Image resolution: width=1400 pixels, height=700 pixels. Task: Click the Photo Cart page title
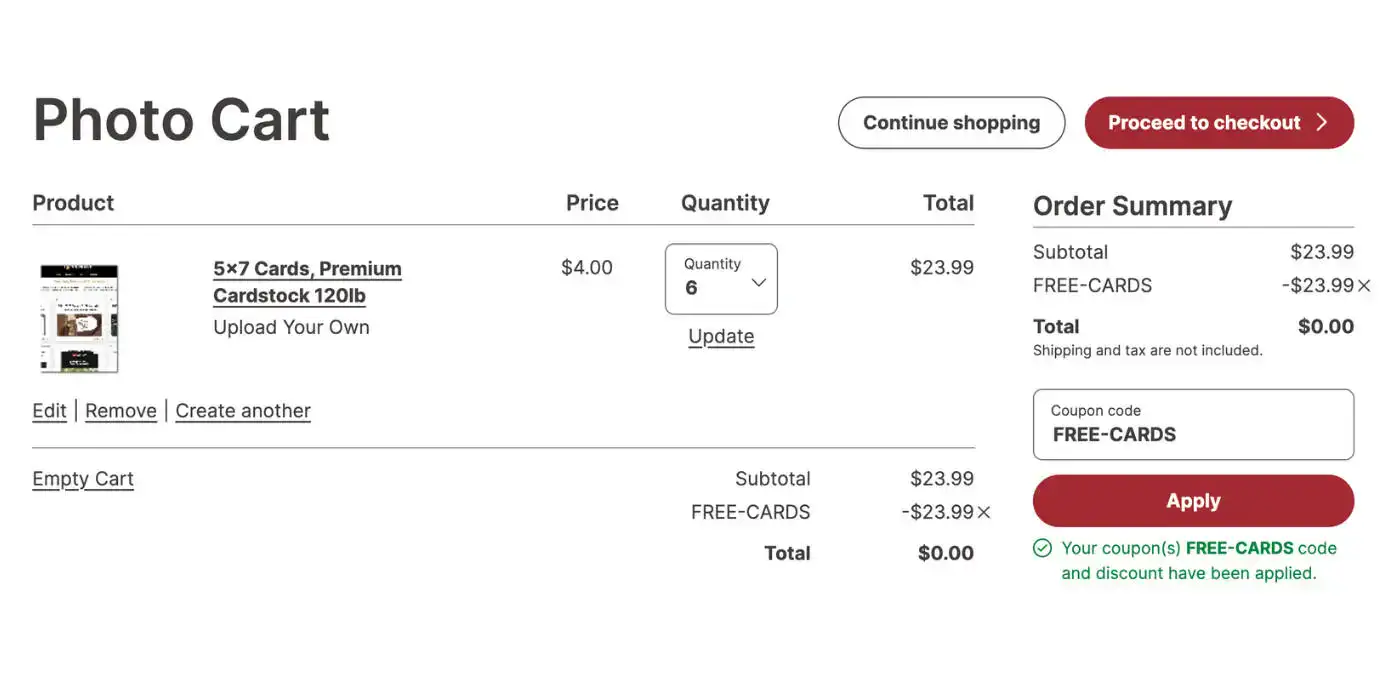pos(181,120)
